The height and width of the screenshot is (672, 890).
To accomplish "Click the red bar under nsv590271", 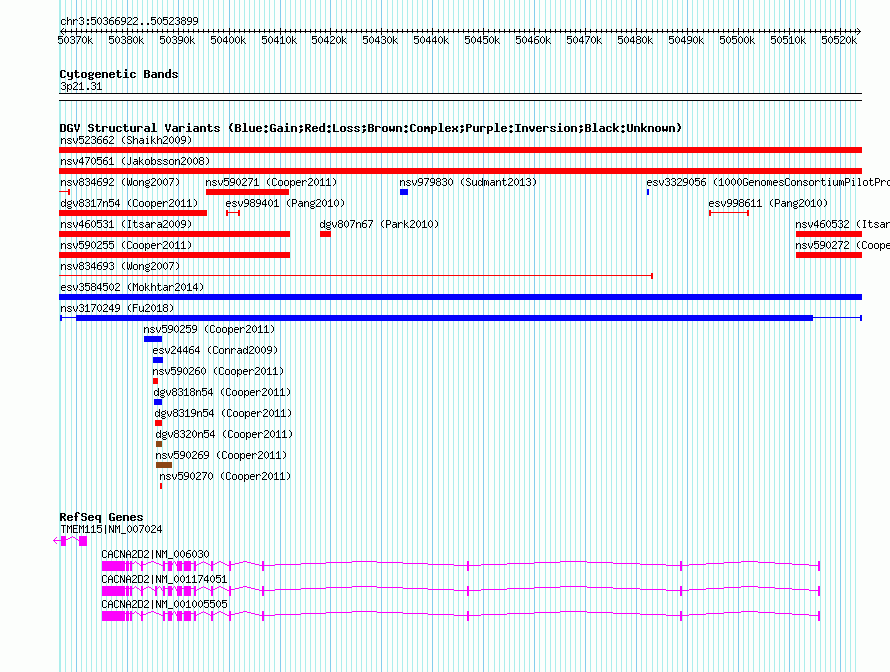I will coord(247,192).
